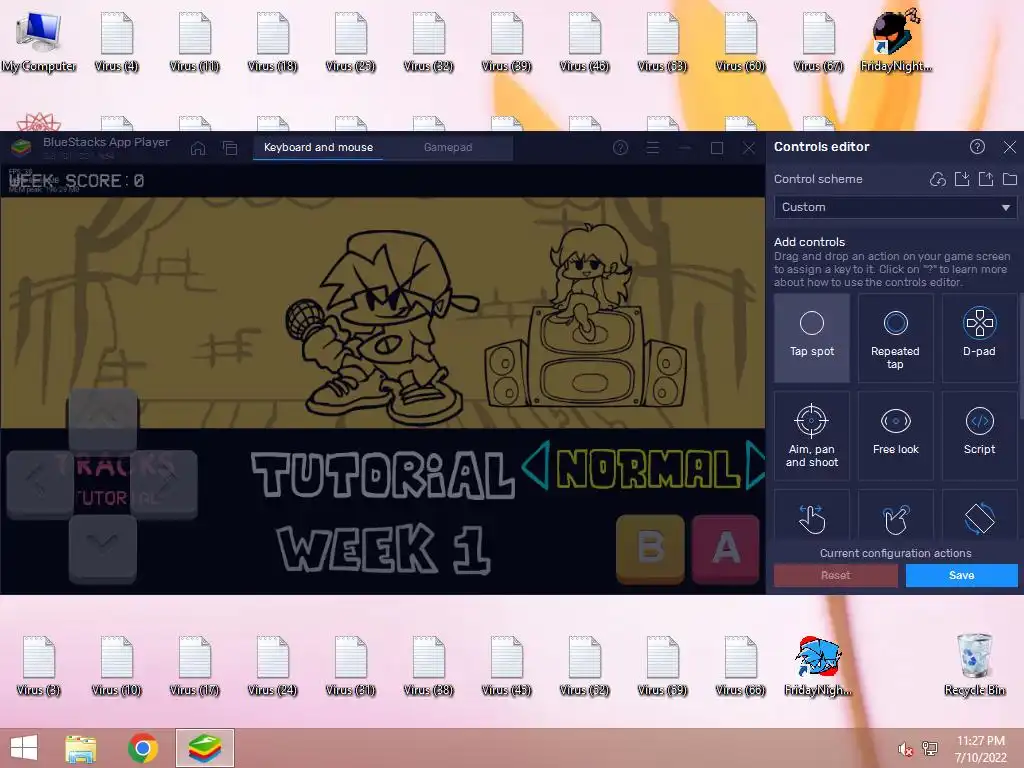This screenshot has width=1024, height=768.
Task: Open the Windows Start menu
Action: [x=24, y=748]
